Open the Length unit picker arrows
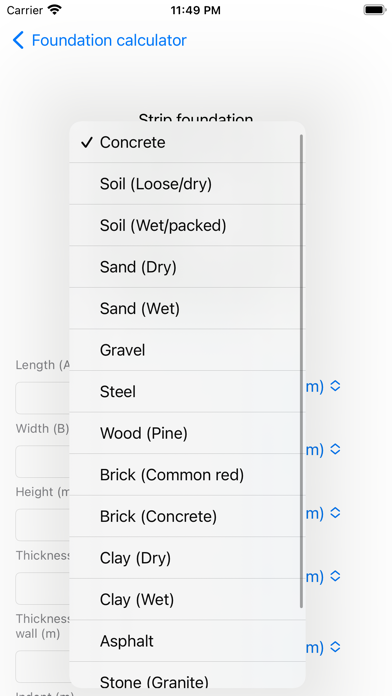This screenshot has height=696, width=392. (335, 386)
